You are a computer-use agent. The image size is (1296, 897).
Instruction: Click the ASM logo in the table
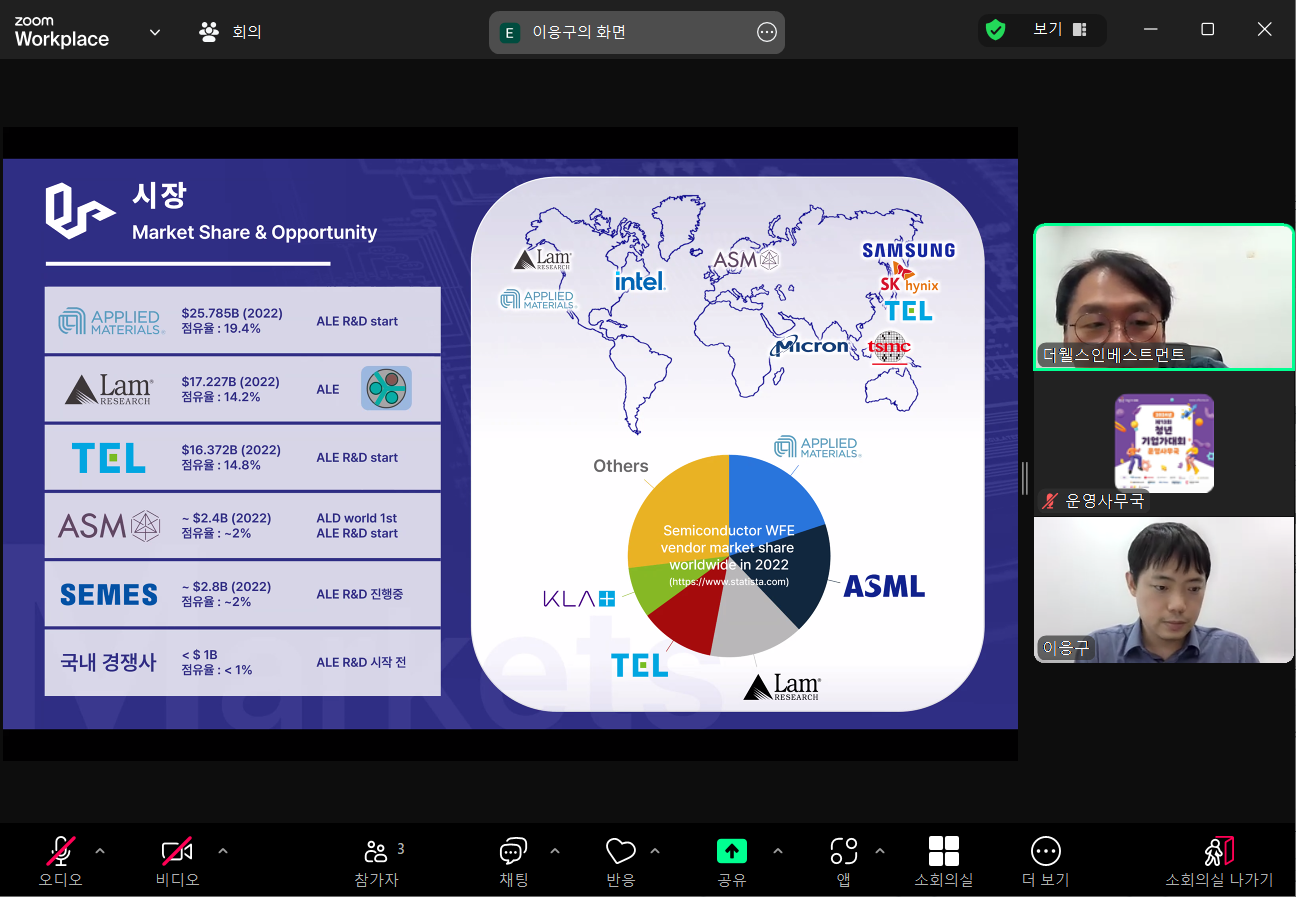[109, 526]
